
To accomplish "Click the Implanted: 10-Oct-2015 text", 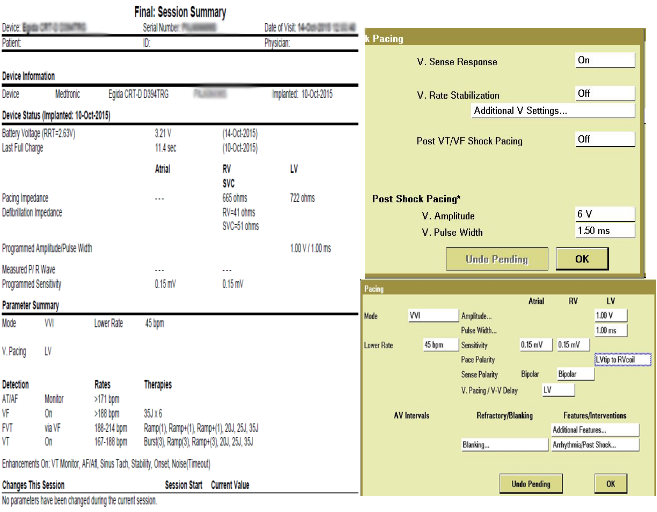I will (302, 94).
